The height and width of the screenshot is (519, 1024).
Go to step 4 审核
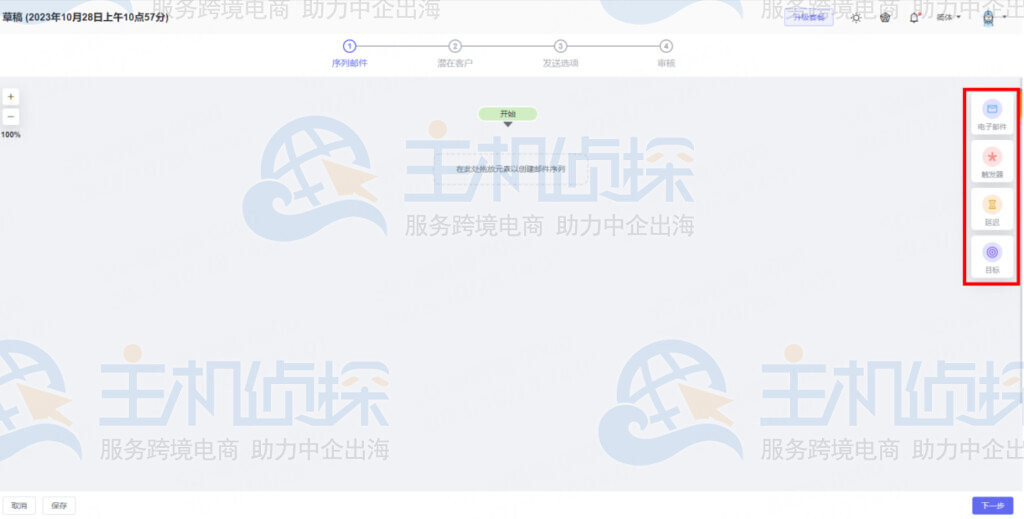[x=665, y=54]
